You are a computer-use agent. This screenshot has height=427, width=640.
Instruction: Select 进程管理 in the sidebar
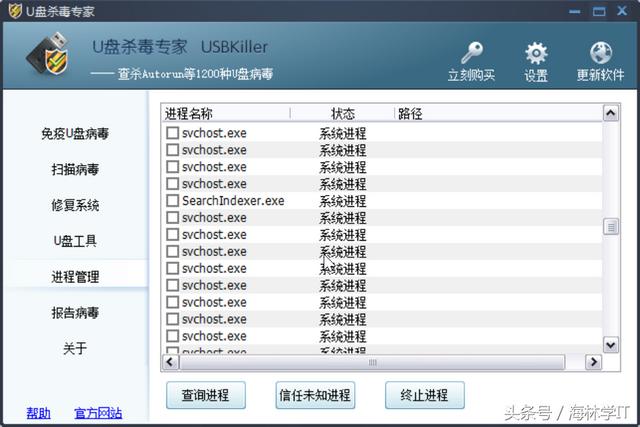75,277
